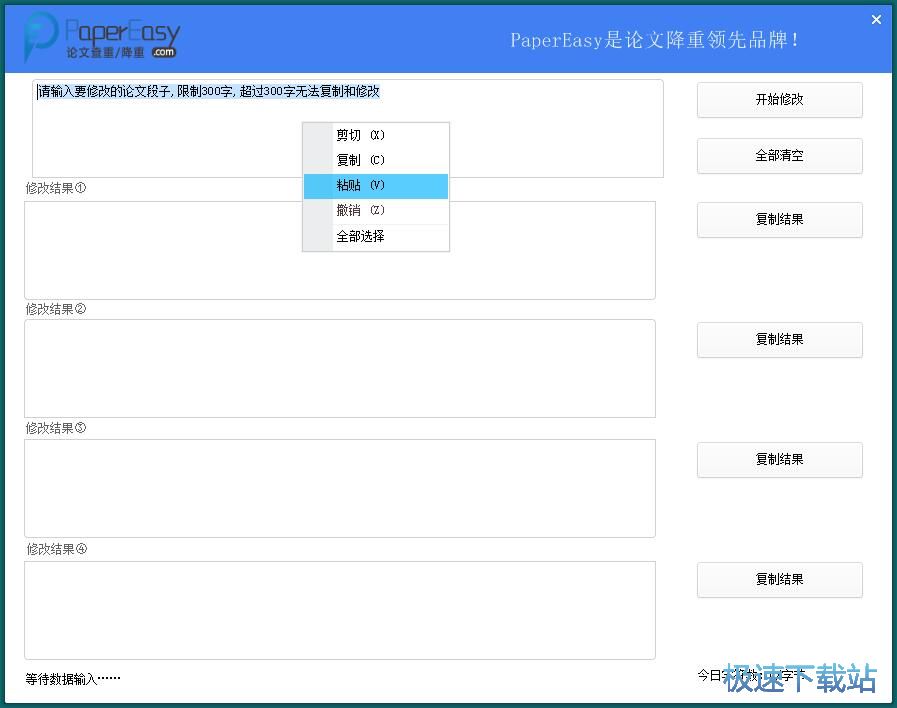The height and width of the screenshot is (708, 897).
Task: Click 复制结果 beside 修改结果③
Action: point(779,460)
